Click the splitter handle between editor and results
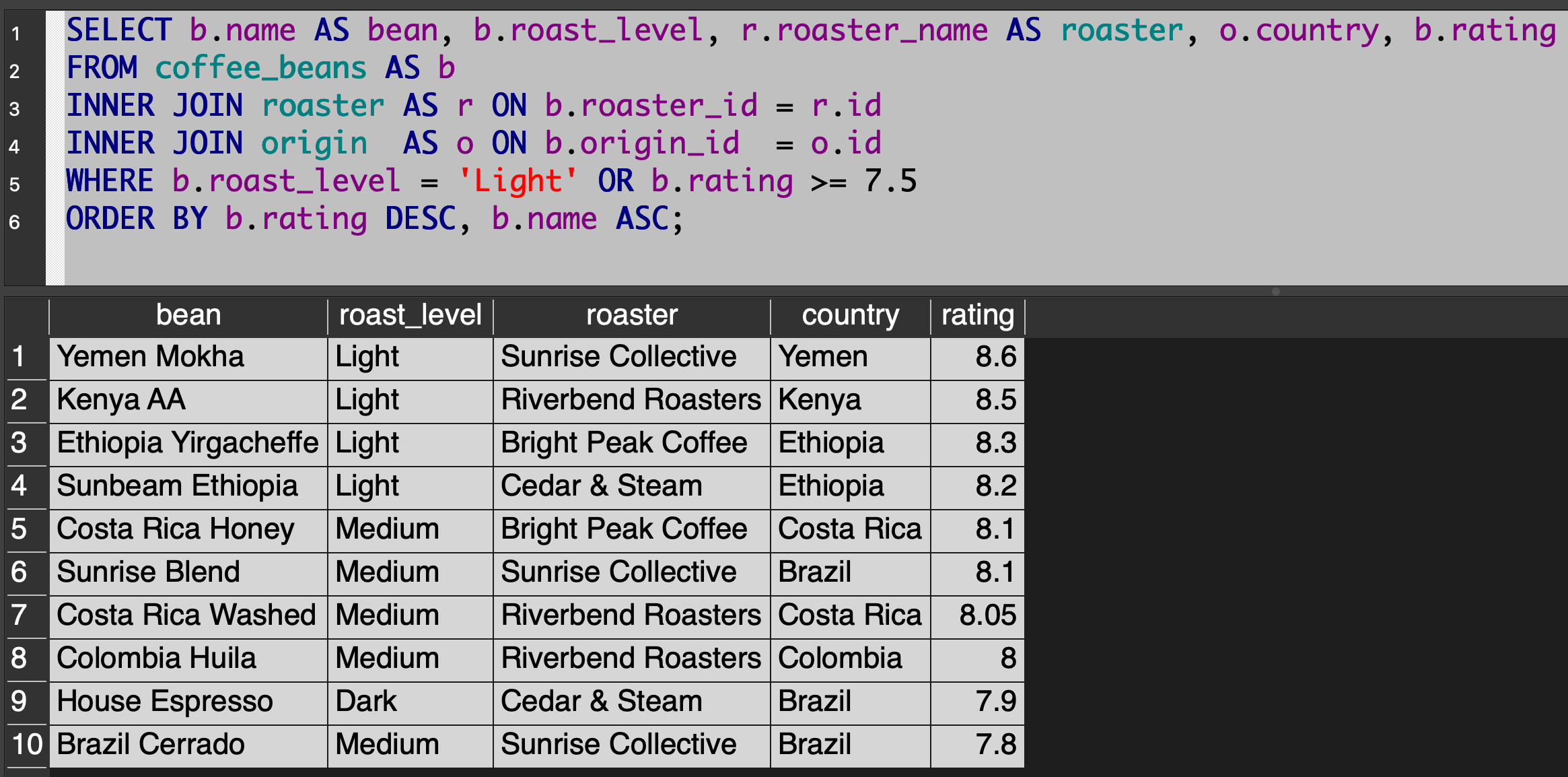The image size is (1568, 777). [x=1275, y=292]
